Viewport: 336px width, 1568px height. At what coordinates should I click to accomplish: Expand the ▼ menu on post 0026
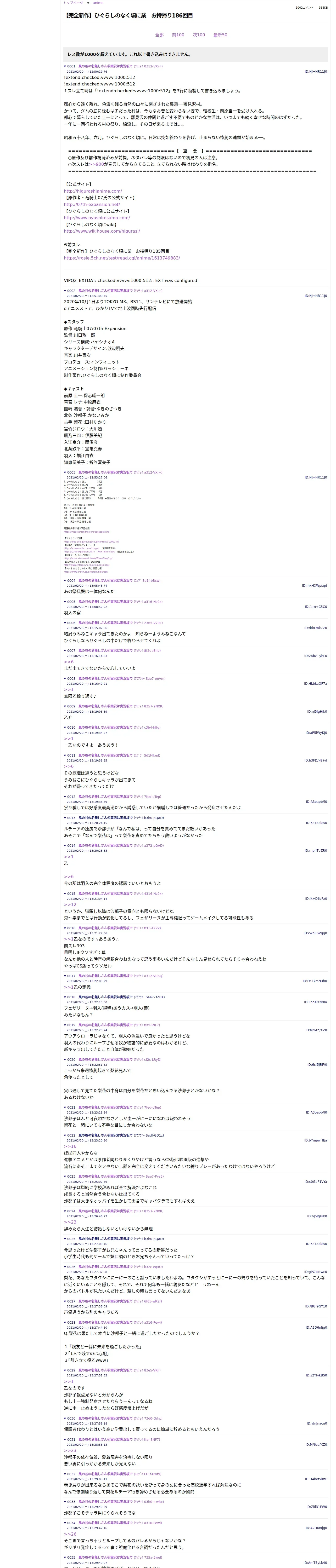65,1267
